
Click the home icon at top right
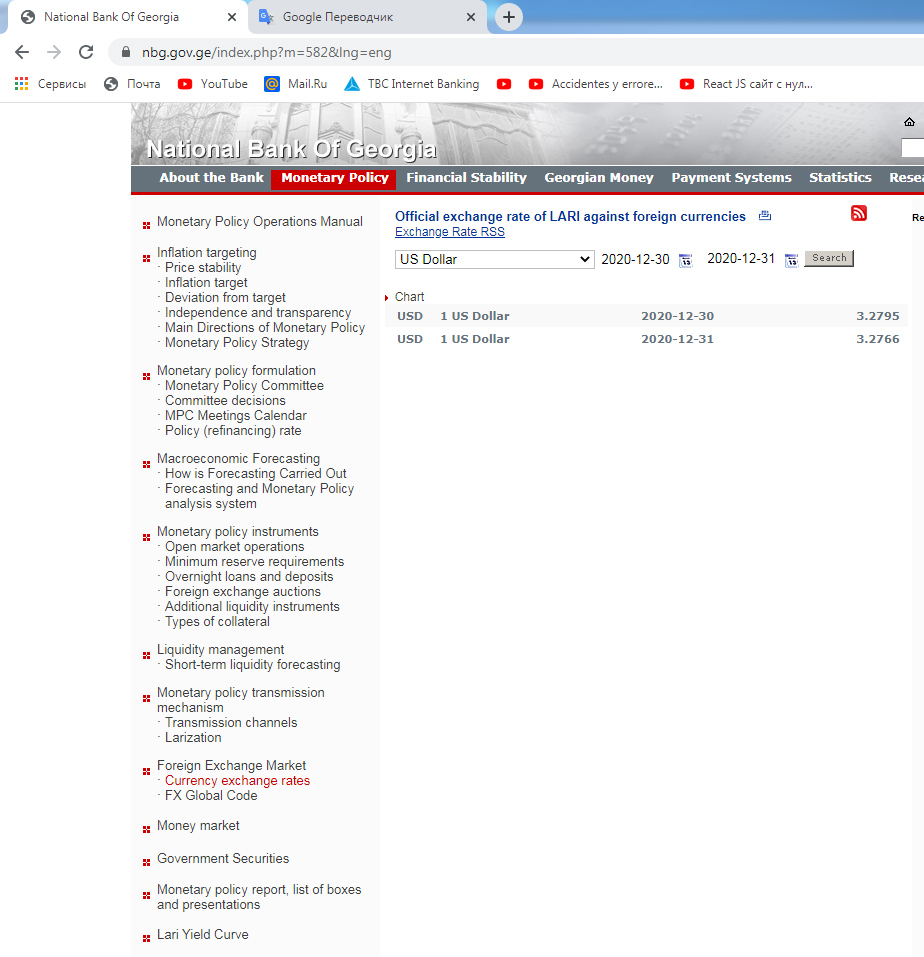pyautogui.click(x=909, y=122)
